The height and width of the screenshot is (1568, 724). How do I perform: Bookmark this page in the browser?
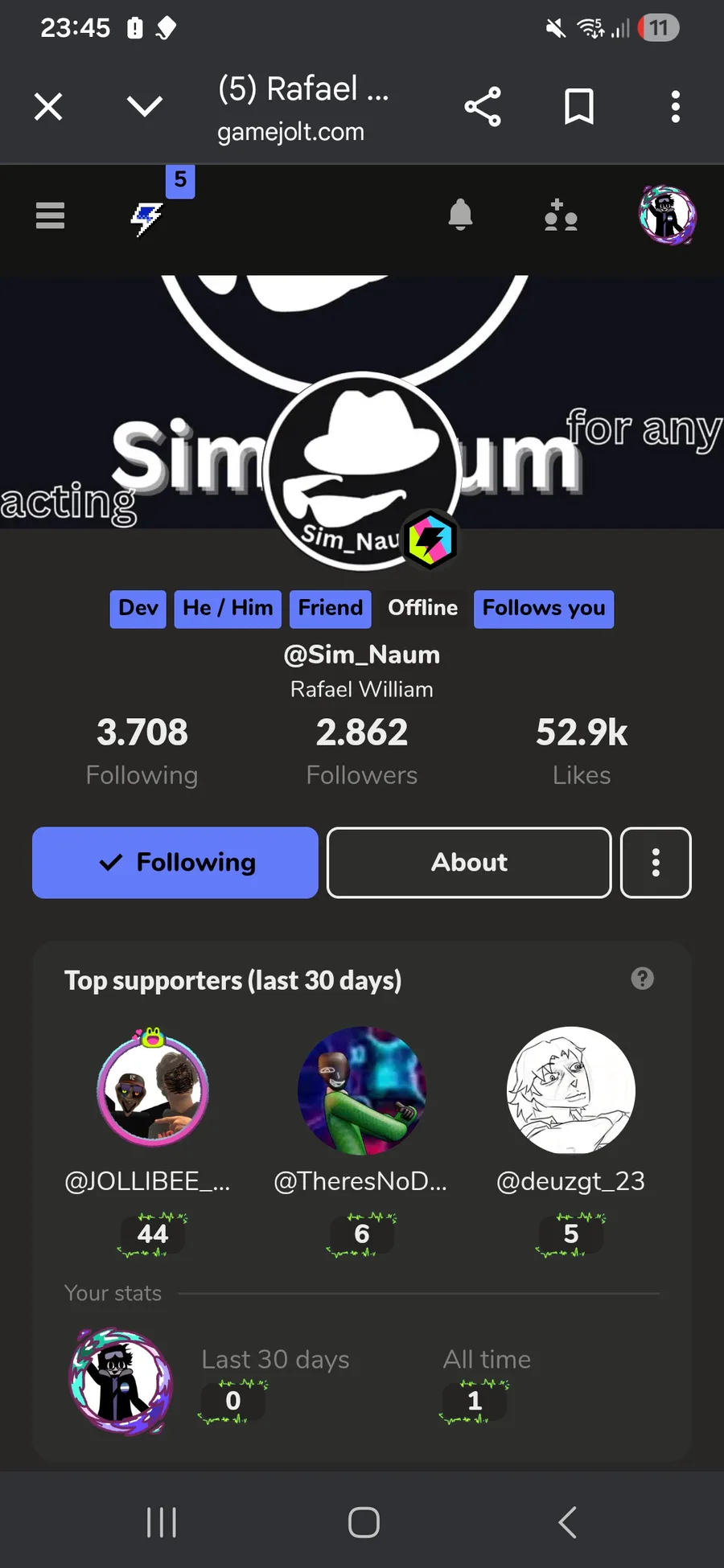coord(579,107)
